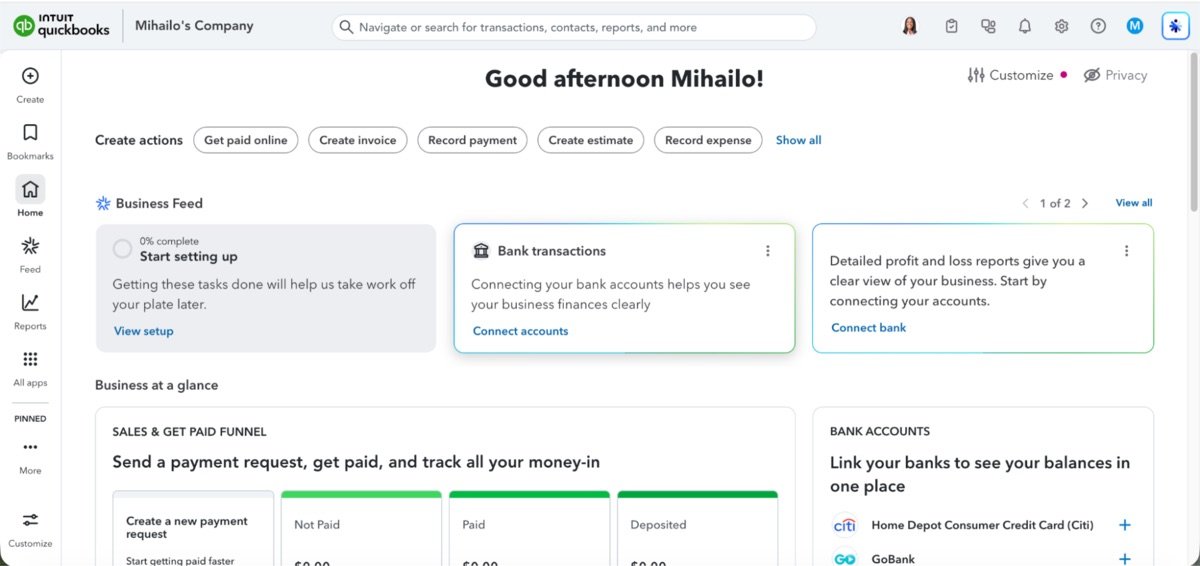Image resolution: width=1200 pixels, height=566 pixels.
Task: Open Bank transactions card options menu
Action: [768, 251]
